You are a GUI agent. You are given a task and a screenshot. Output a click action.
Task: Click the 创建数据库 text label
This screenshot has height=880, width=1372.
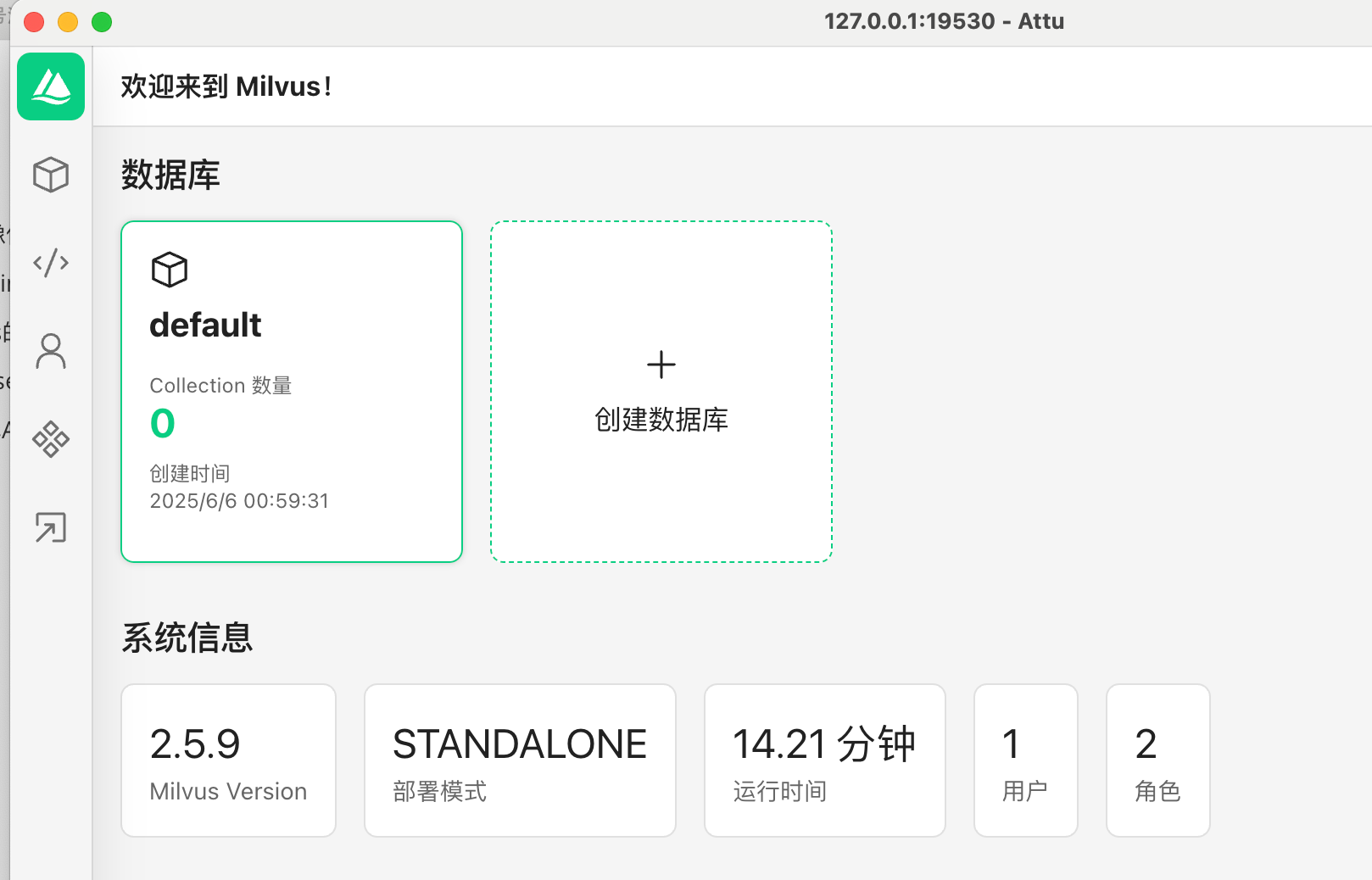point(661,420)
